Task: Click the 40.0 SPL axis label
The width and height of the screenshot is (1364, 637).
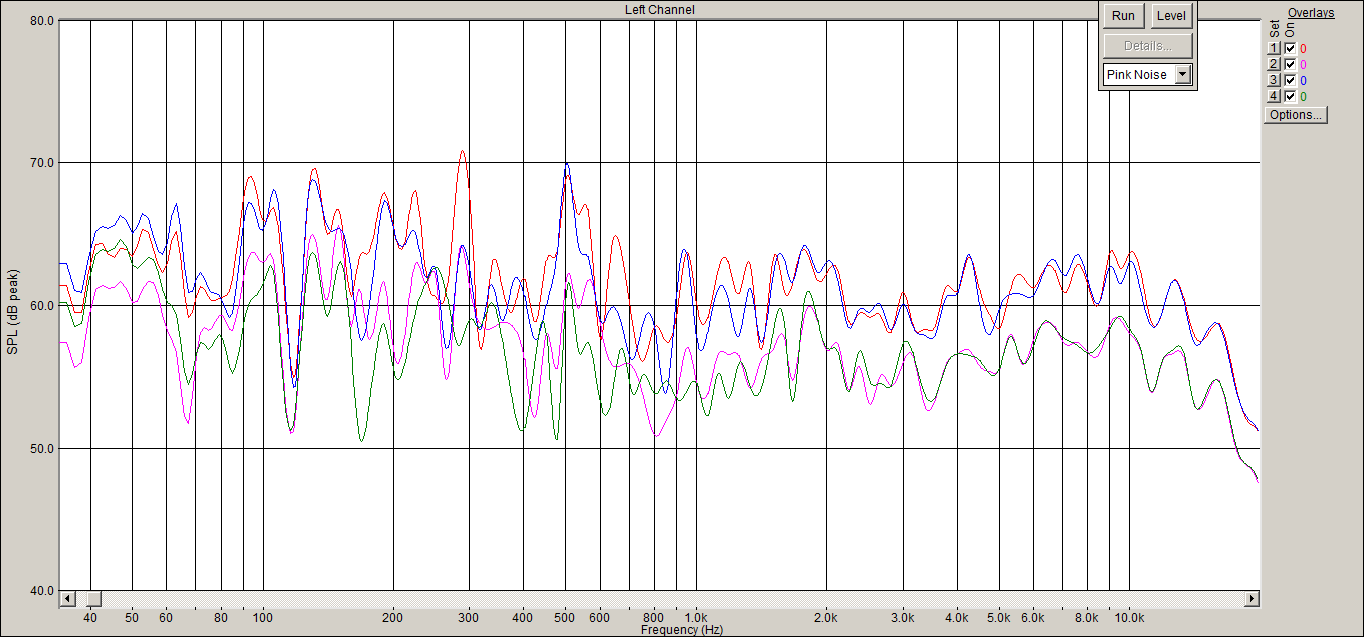Action: 41,591
